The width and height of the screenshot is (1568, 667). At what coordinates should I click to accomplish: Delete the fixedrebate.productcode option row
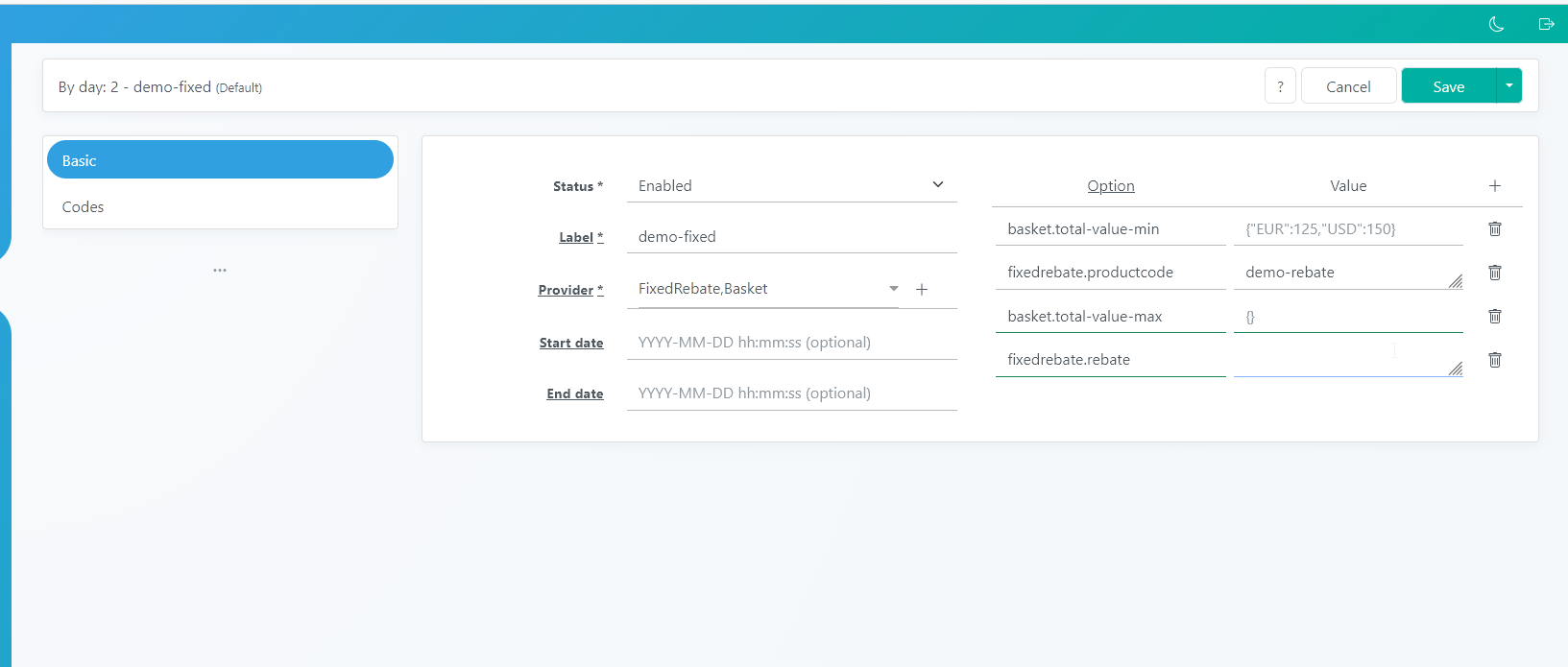click(1495, 273)
